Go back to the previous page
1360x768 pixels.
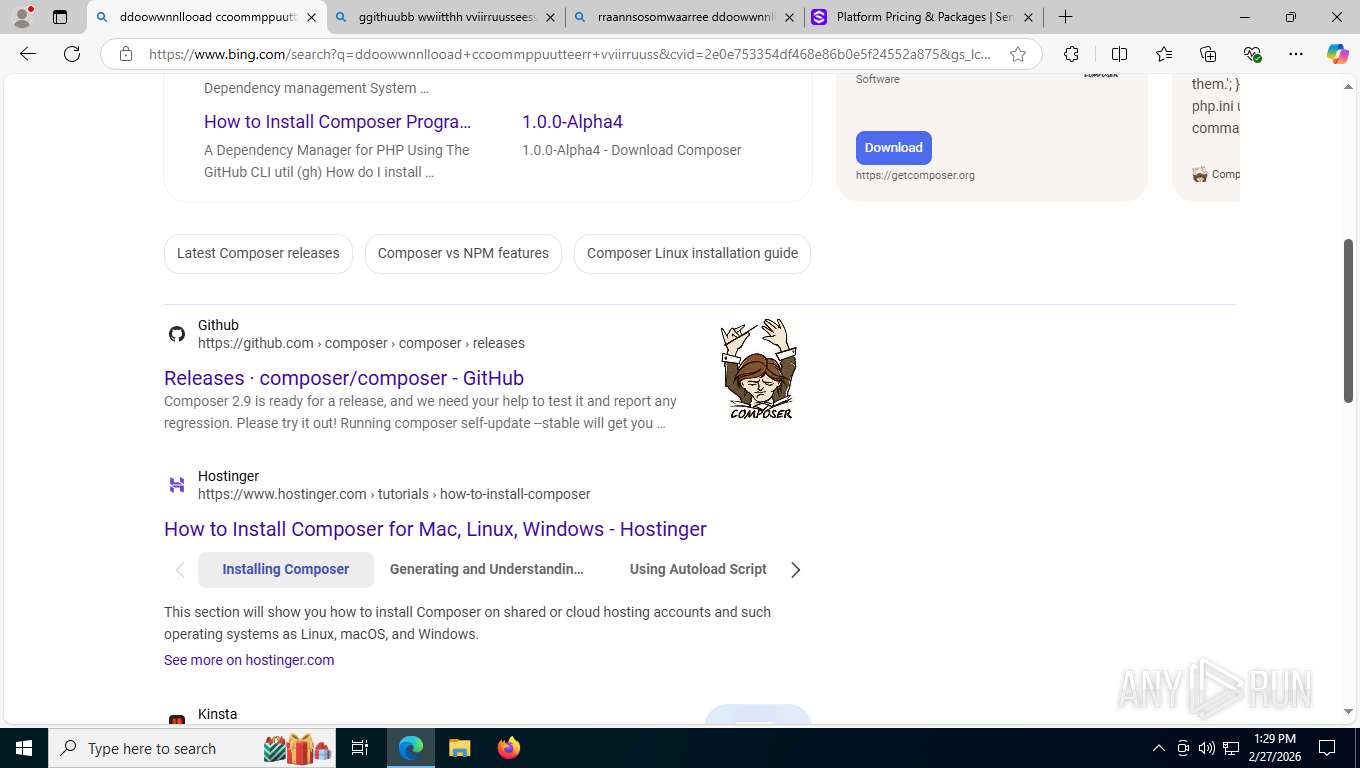pyautogui.click(x=28, y=54)
